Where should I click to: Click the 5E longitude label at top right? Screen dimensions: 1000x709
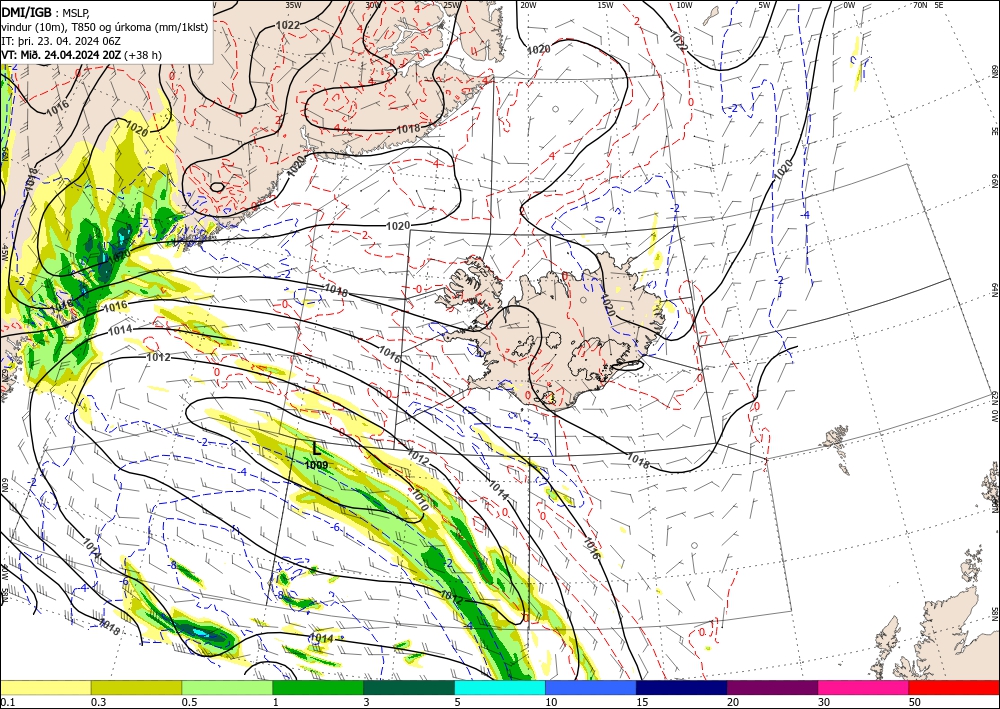[x=939, y=4]
